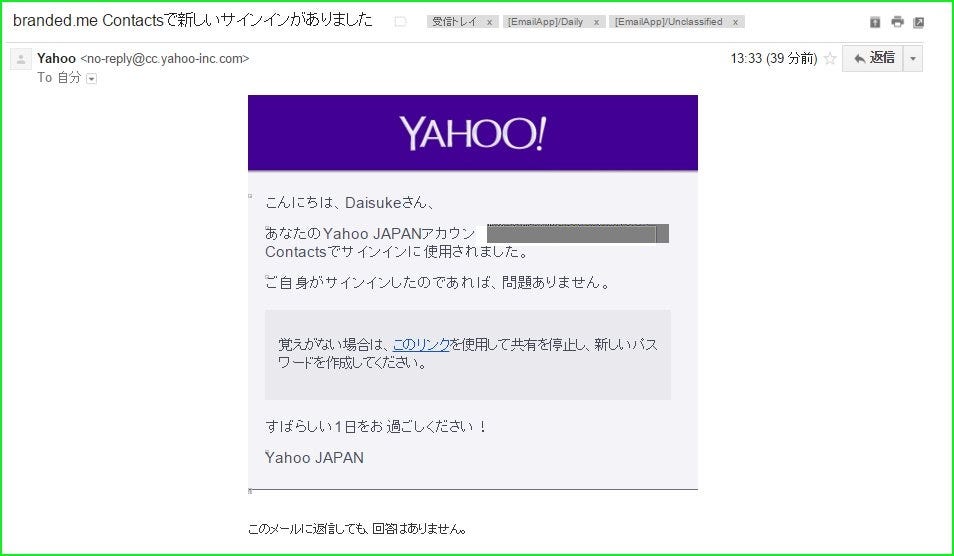Click footer このメールに返信しても notice
Screen dimensions: 954x556
[x=357, y=529]
